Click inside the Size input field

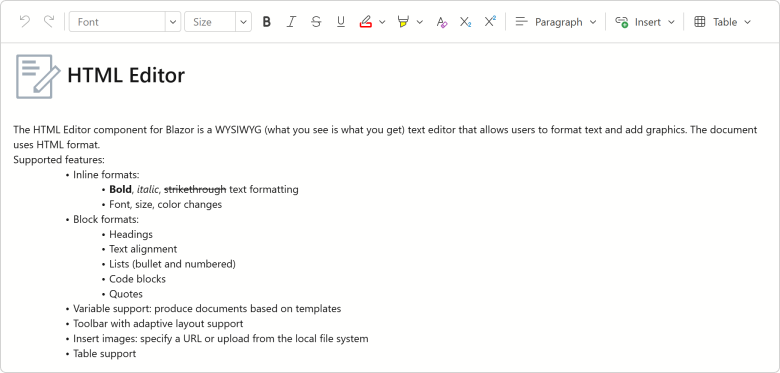pyautogui.click(x=209, y=22)
